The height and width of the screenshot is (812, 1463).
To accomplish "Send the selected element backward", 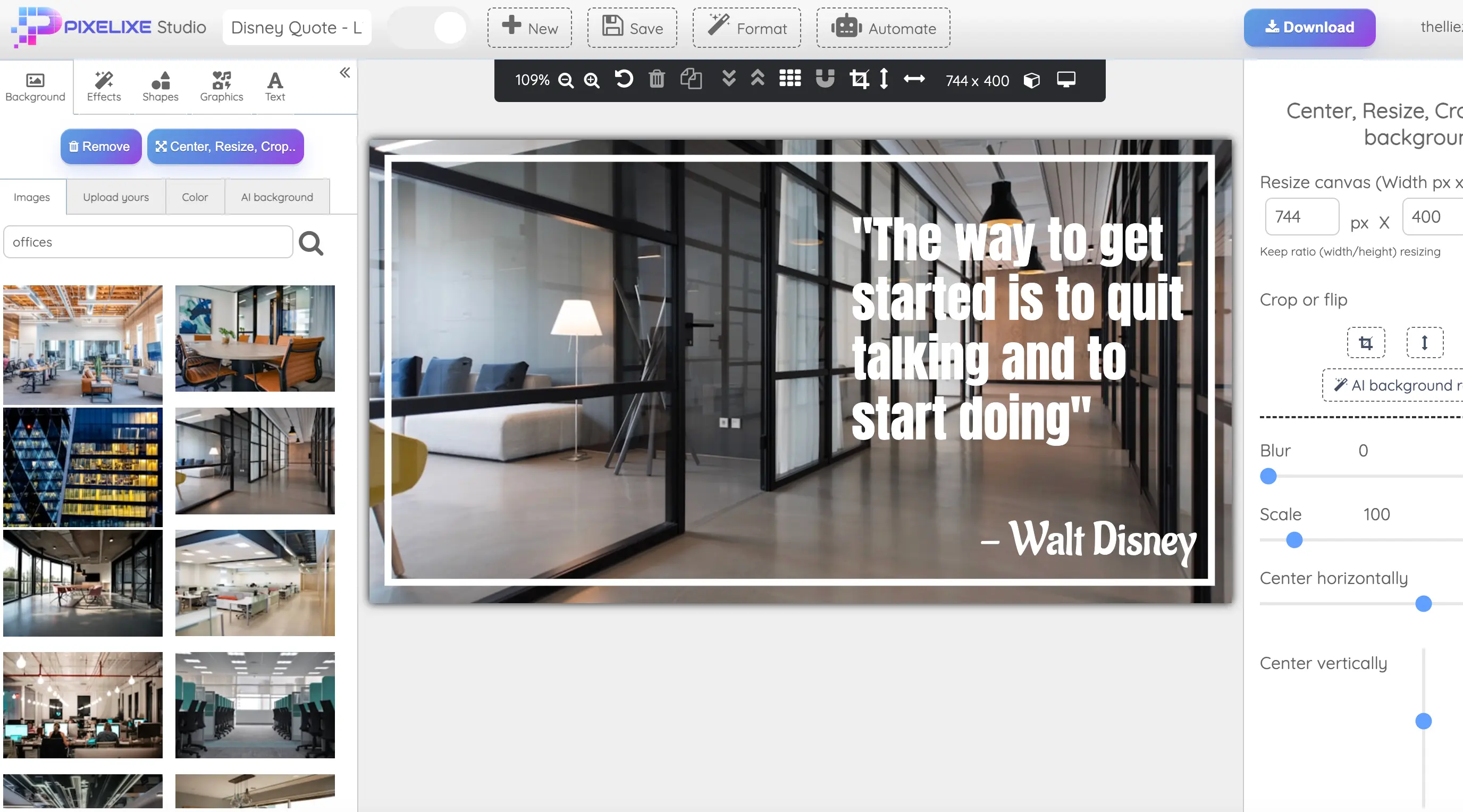I will 729,80.
